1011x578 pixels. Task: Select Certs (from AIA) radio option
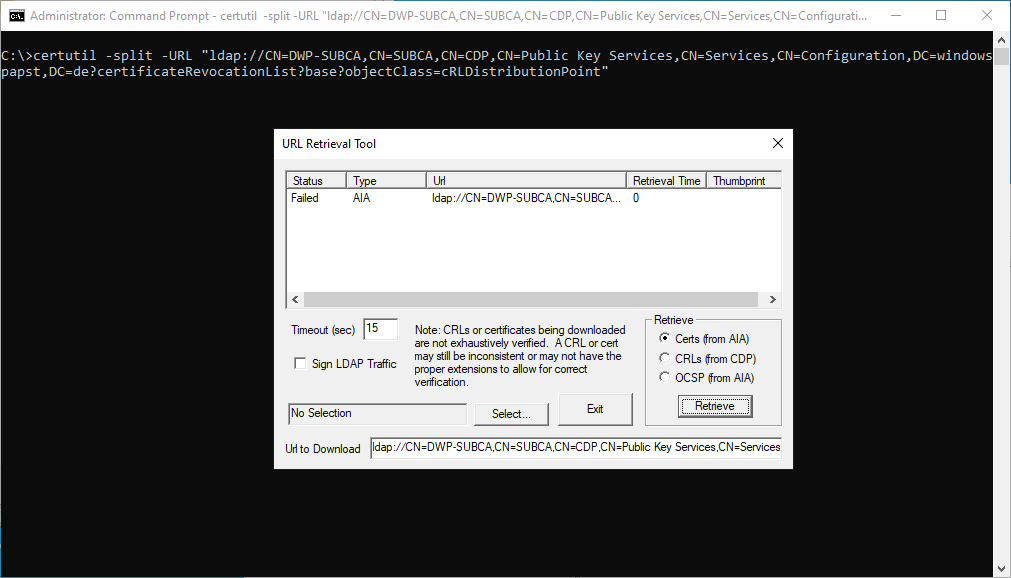point(666,339)
